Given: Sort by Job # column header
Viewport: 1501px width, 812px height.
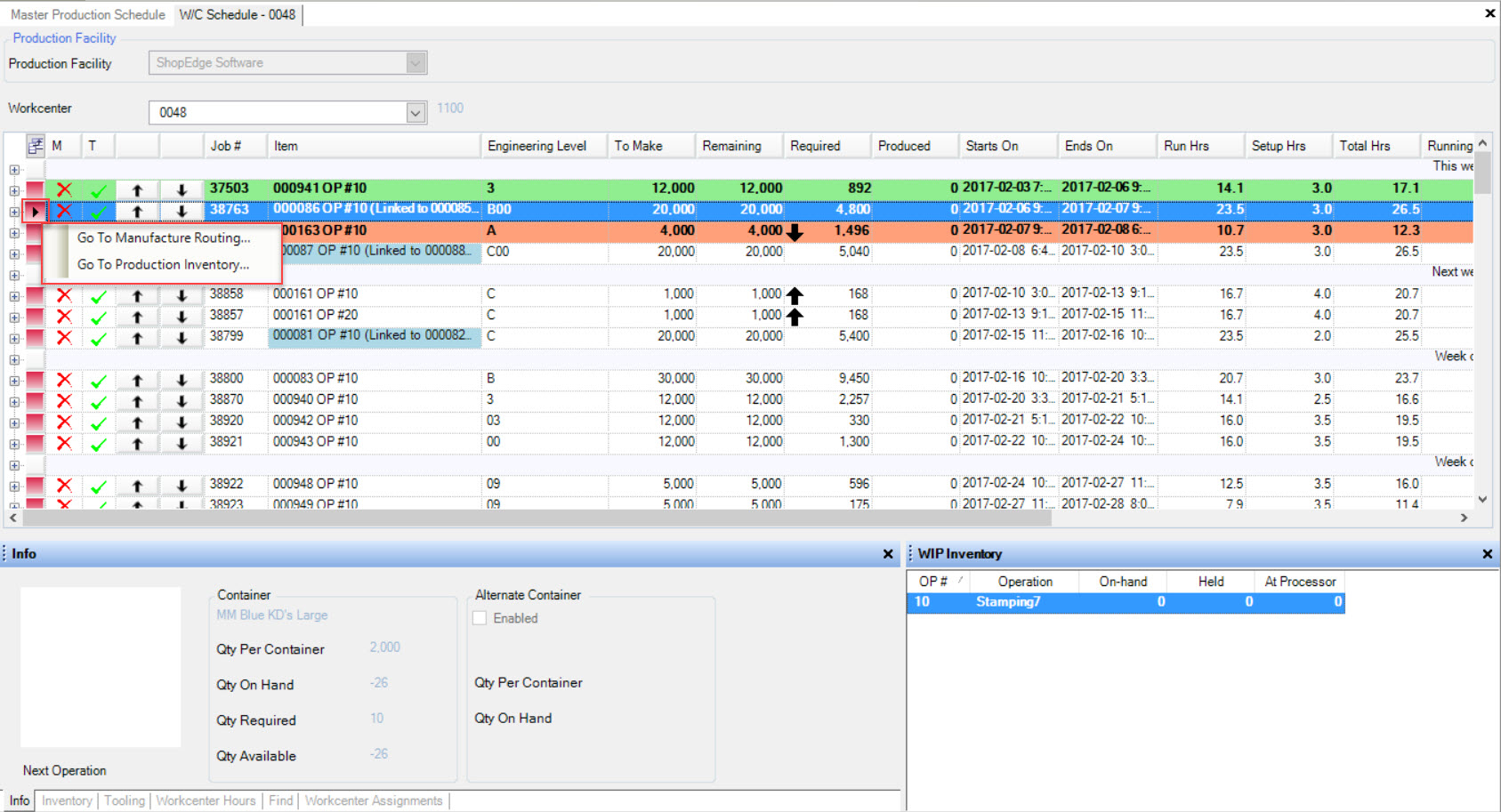Looking at the screenshot, I should click(236, 146).
